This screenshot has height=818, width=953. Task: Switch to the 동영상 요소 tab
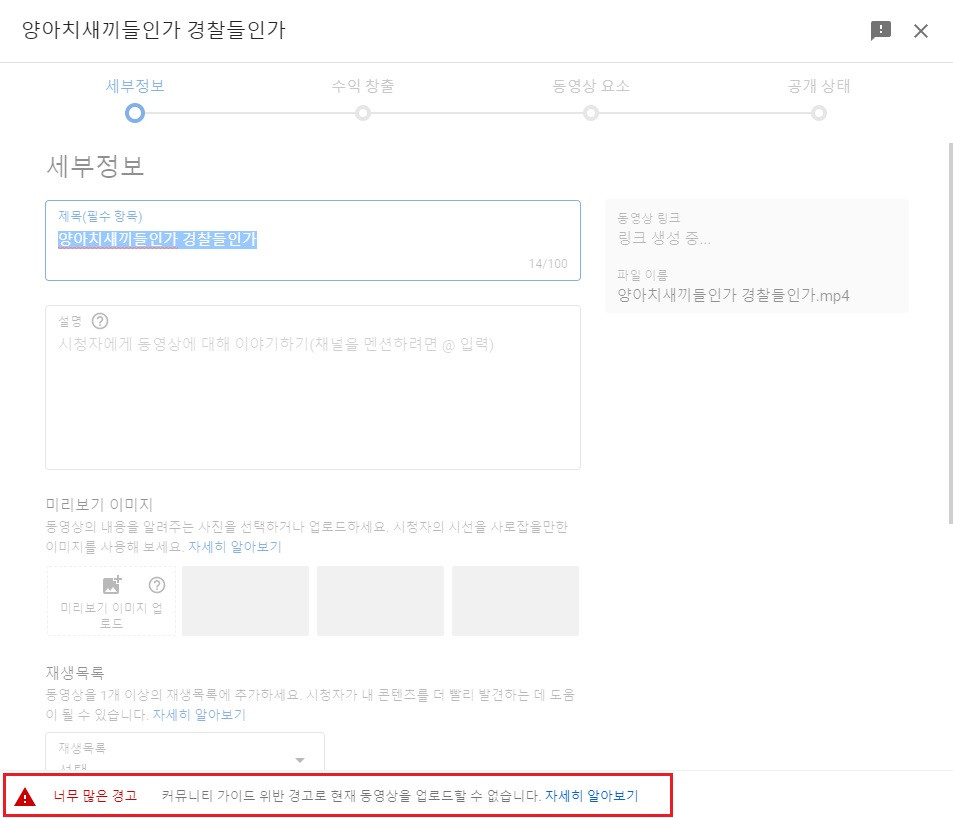pyautogui.click(x=591, y=86)
